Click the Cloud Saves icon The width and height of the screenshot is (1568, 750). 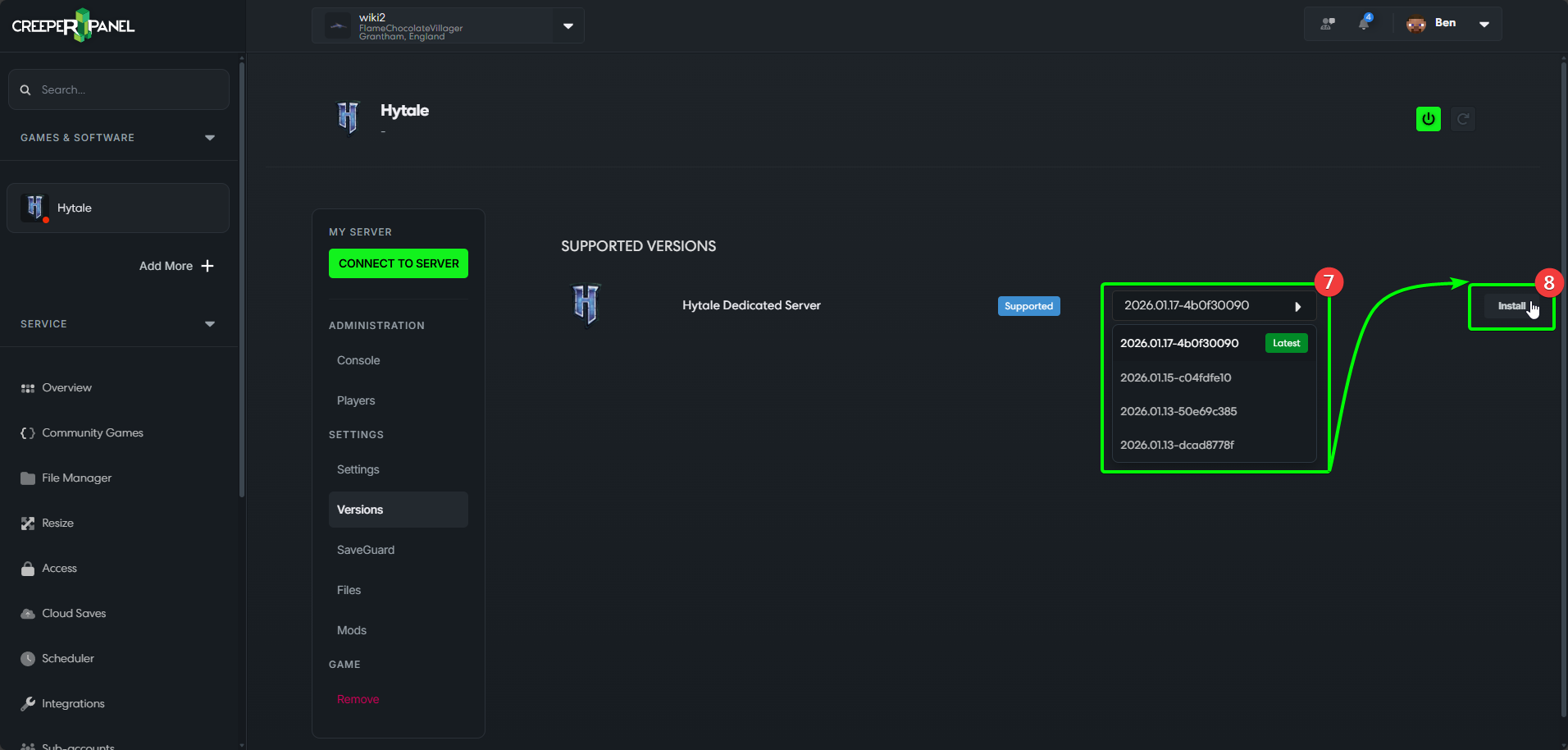(x=28, y=614)
